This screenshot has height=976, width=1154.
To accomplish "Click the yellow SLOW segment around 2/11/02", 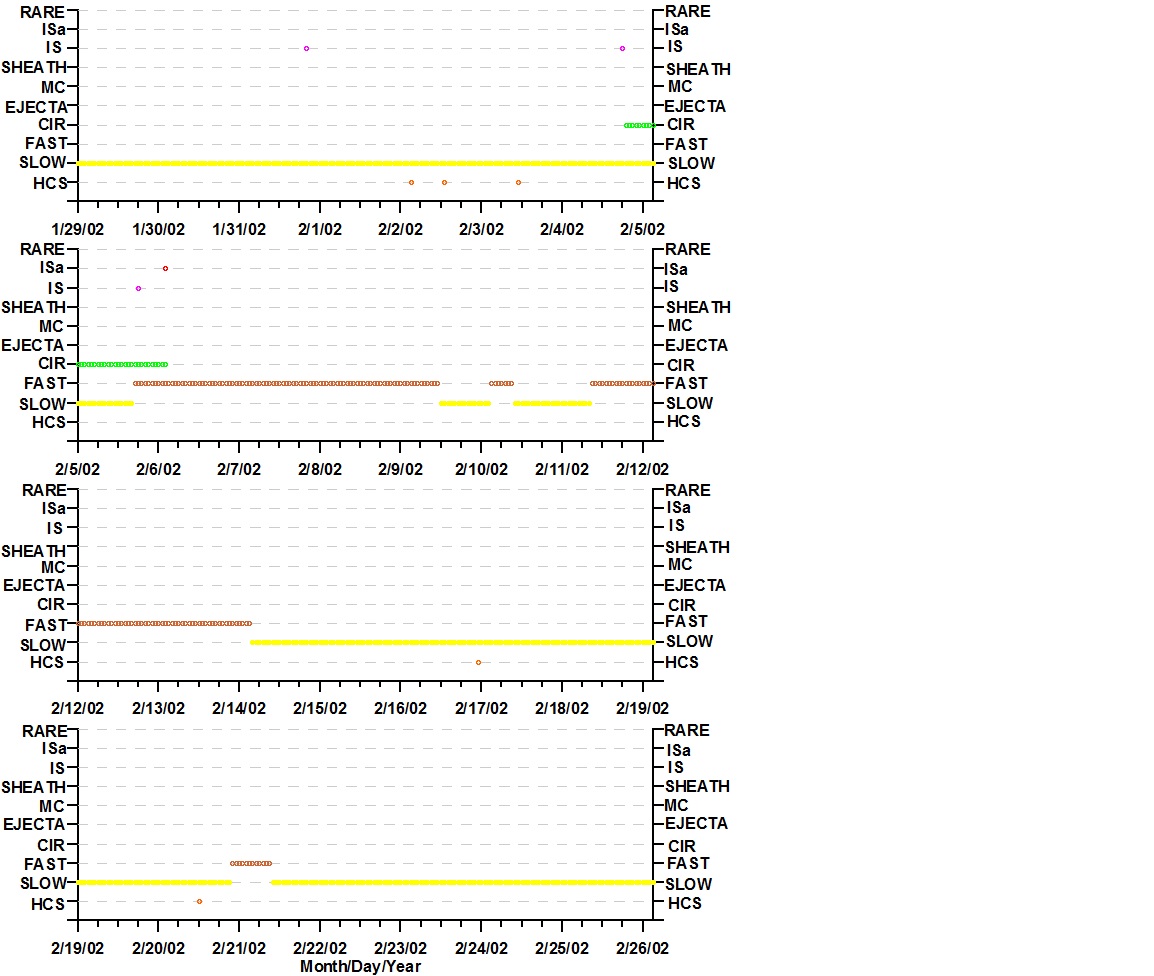I will (552, 403).
